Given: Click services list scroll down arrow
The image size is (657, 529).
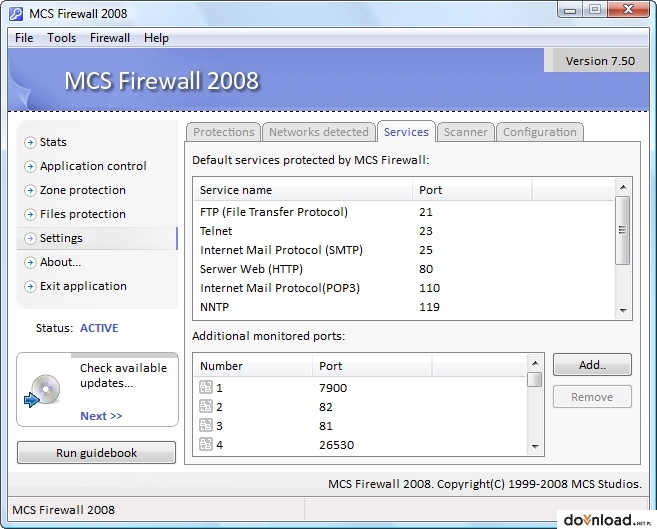Looking at the screenshot, I should (623, 310).
